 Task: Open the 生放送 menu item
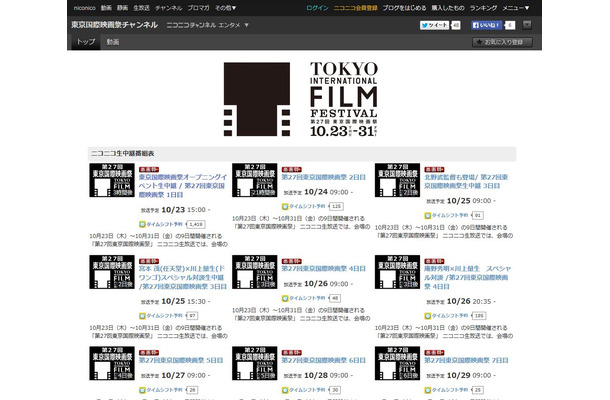(141, 8)
